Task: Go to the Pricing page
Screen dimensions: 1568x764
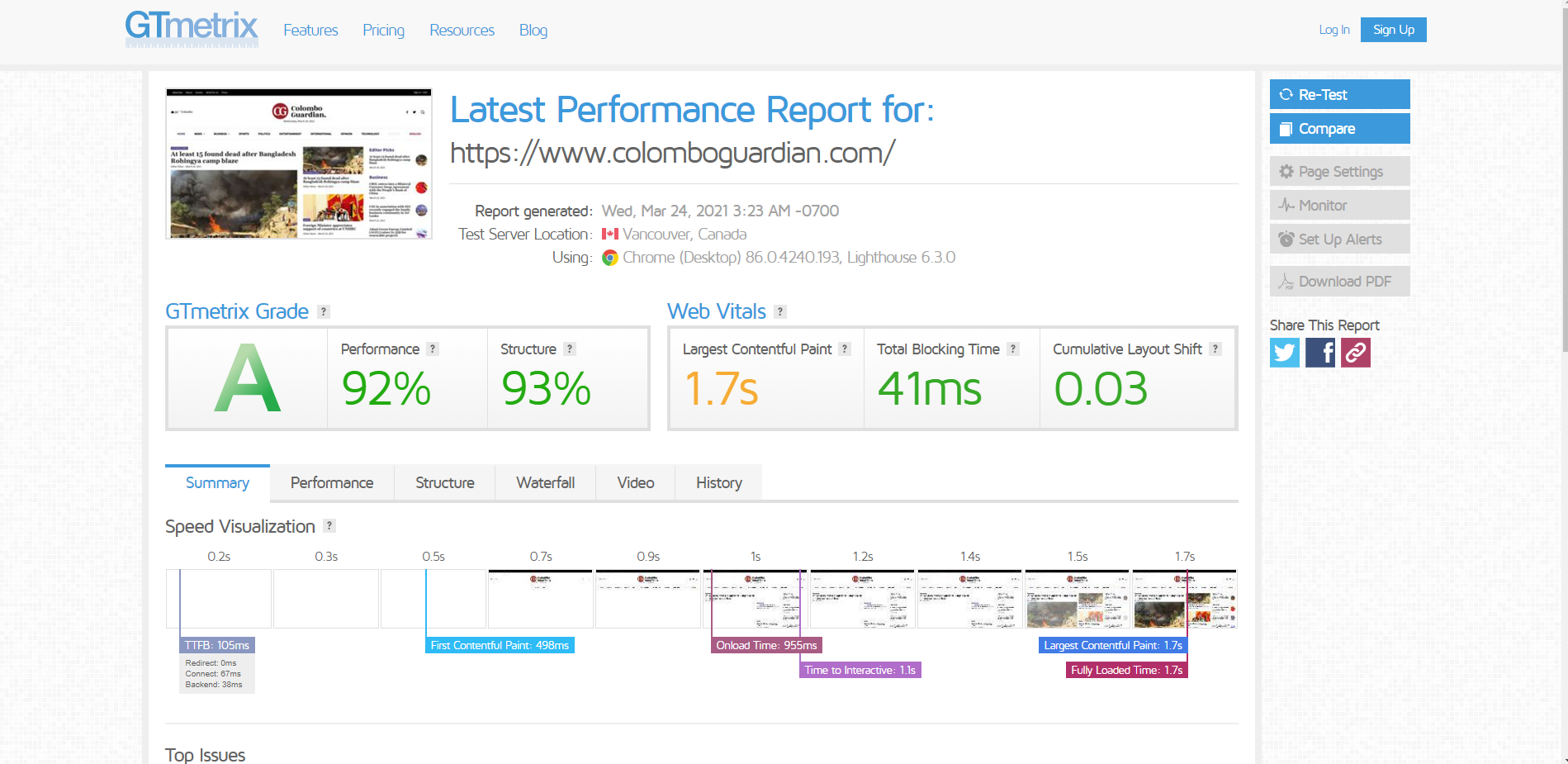Action: (384, 31)
